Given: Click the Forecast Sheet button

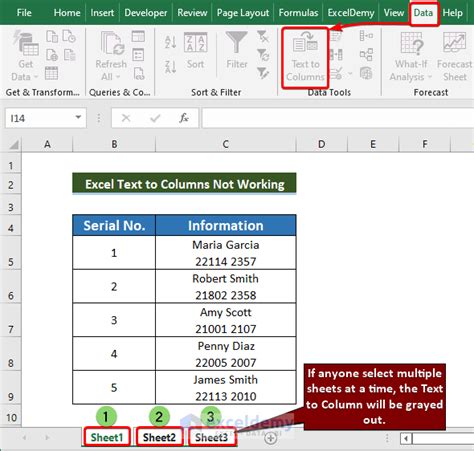Looking at the screenshot, I should coord(455,57).
